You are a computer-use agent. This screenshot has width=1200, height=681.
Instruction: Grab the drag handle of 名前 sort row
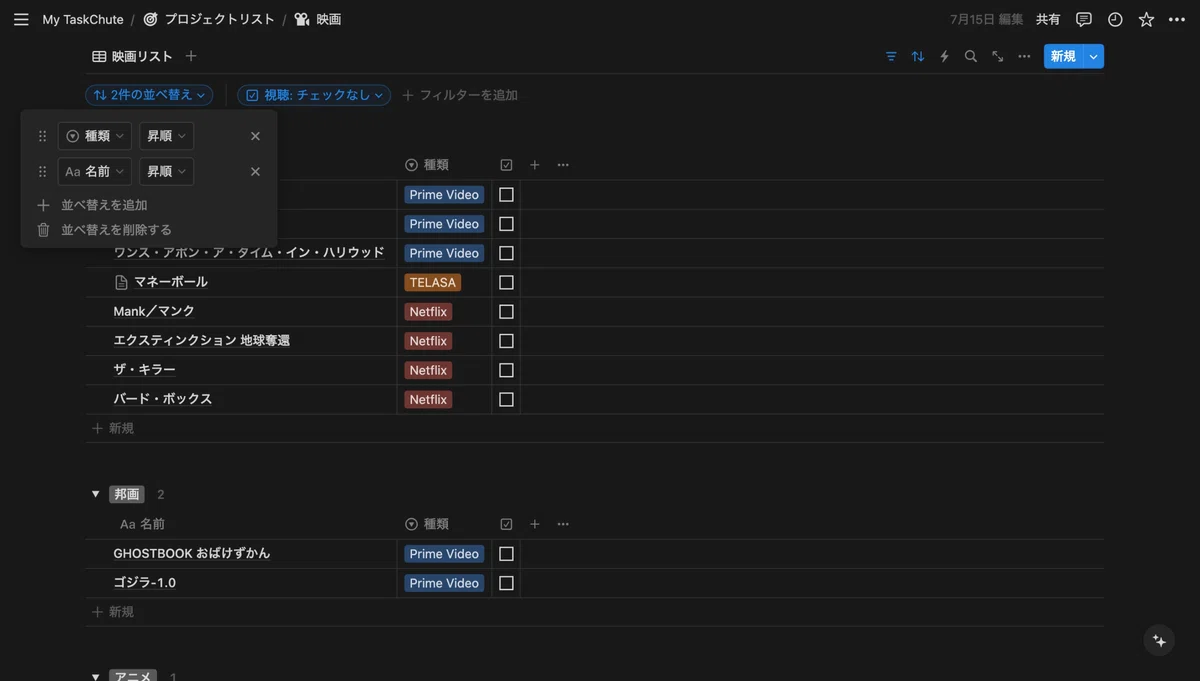pyautogui.click(x=42, y=172)
